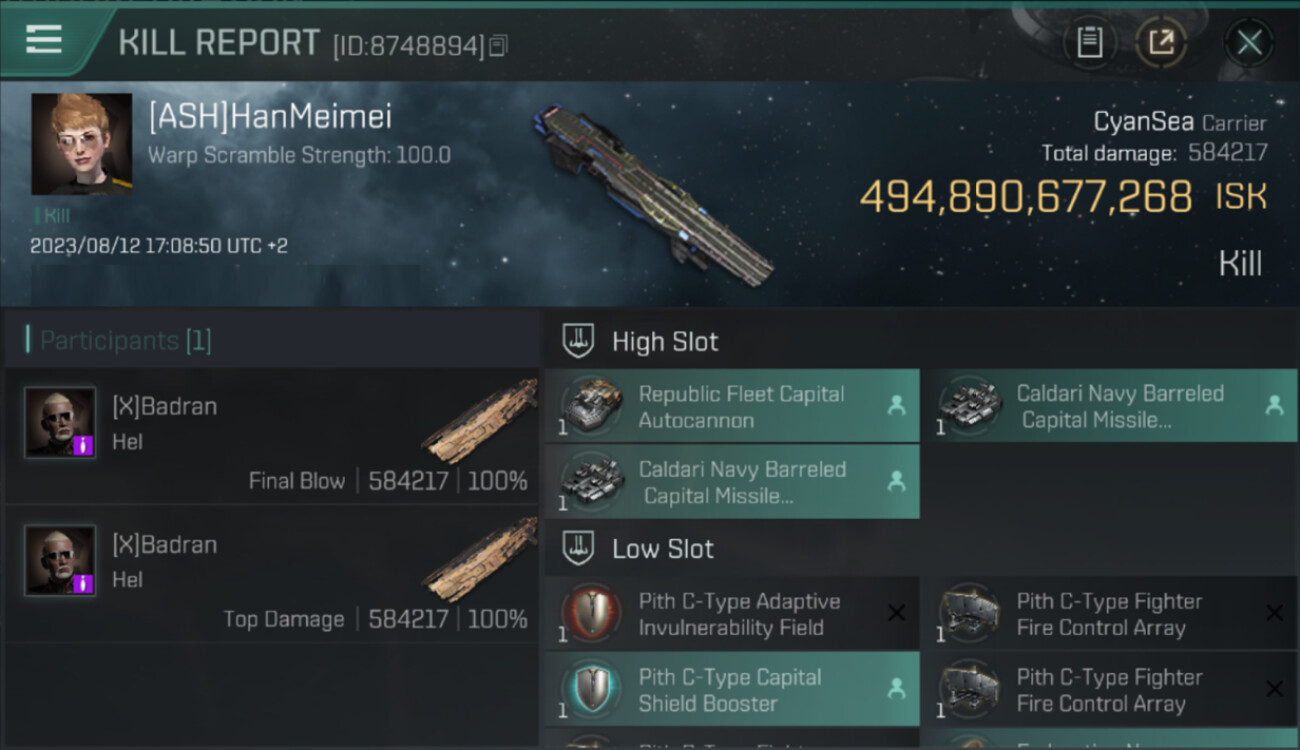Close the kill report window
1300x750 pixels.
[x=1249, y=42]
